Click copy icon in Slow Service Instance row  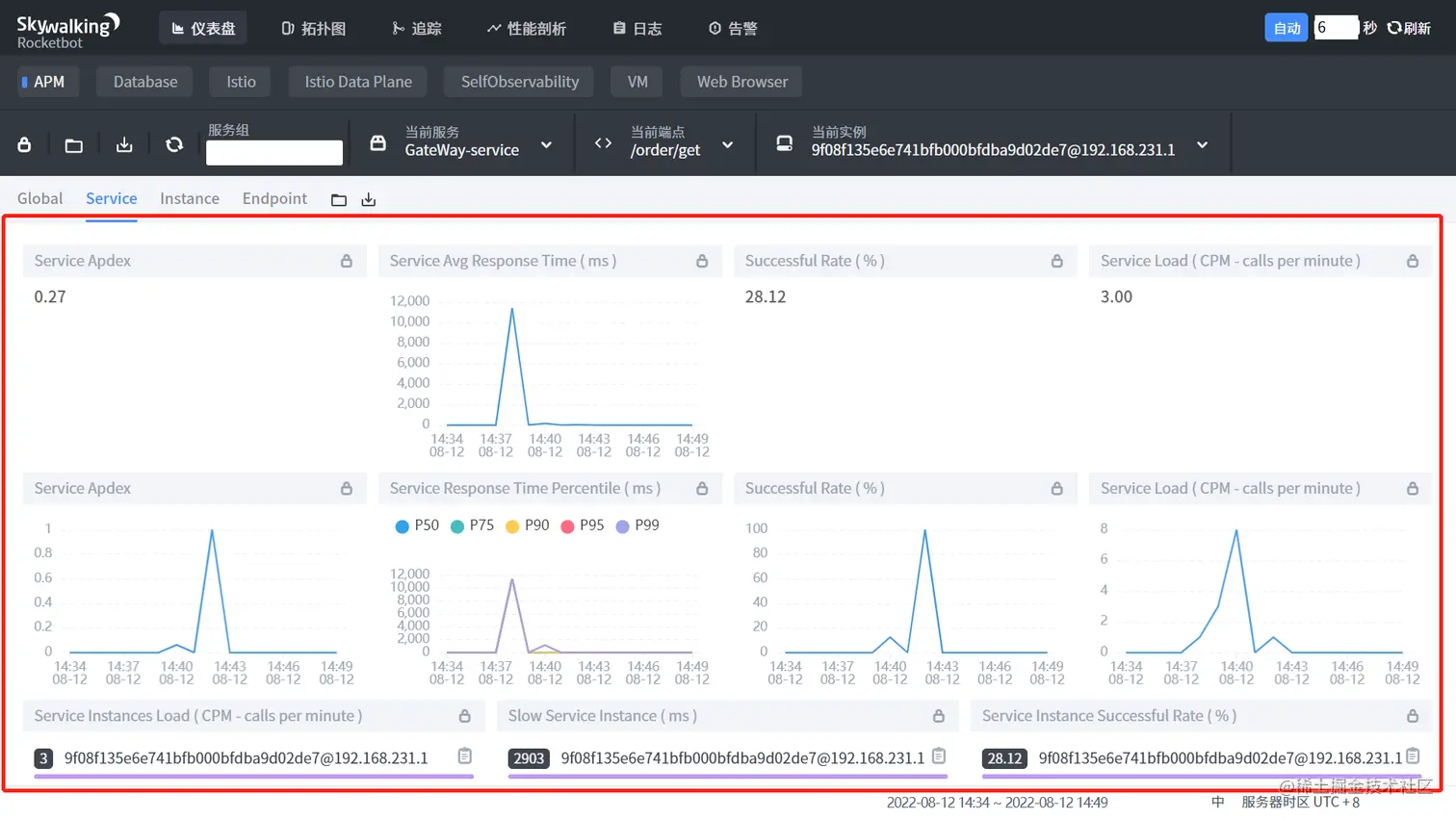939,756
